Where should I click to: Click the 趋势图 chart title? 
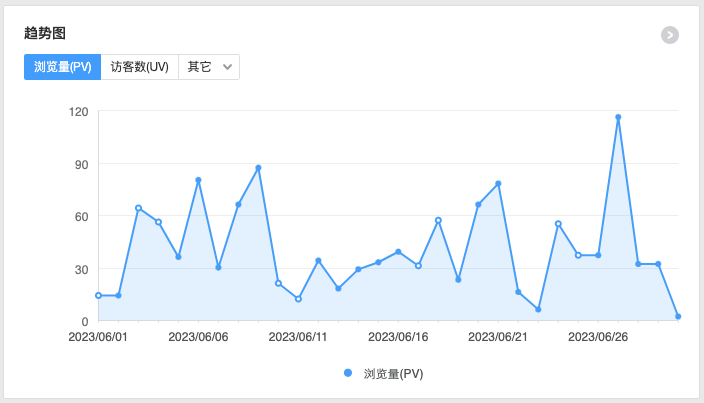45,33
